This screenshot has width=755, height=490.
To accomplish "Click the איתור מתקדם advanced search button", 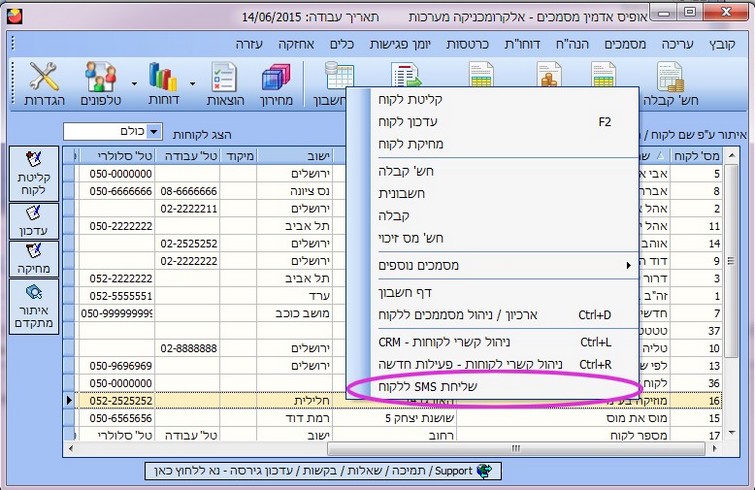I will 34,307.
